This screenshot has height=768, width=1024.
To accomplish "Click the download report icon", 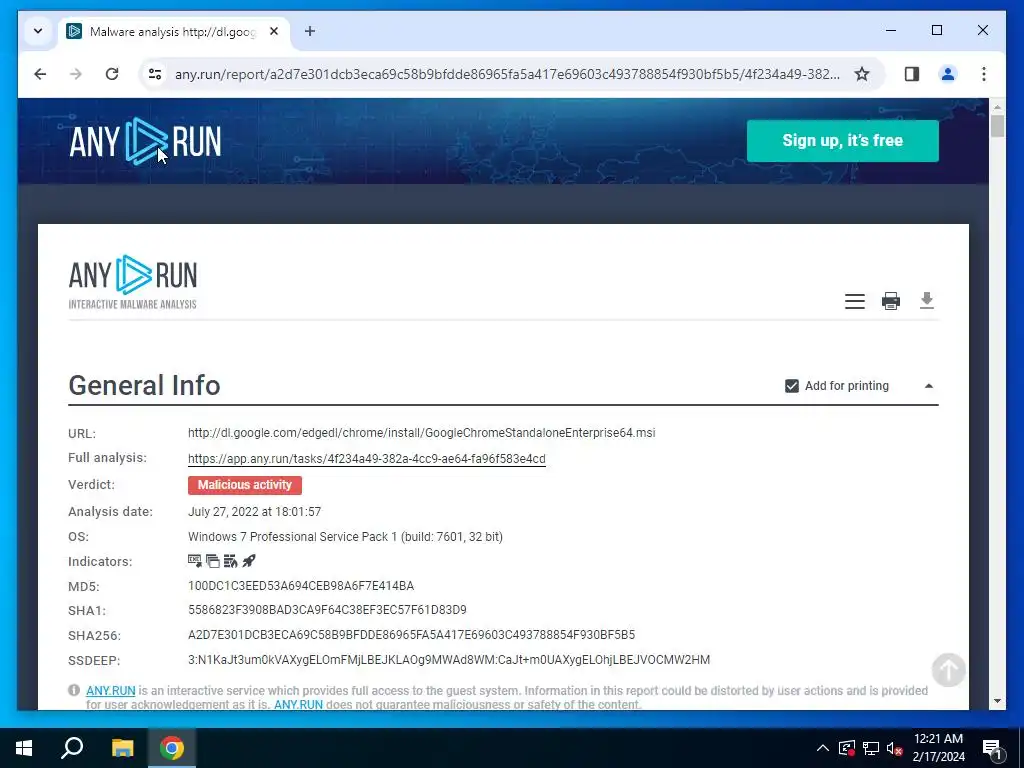I will pyautogui.click(x=927, y=300).
